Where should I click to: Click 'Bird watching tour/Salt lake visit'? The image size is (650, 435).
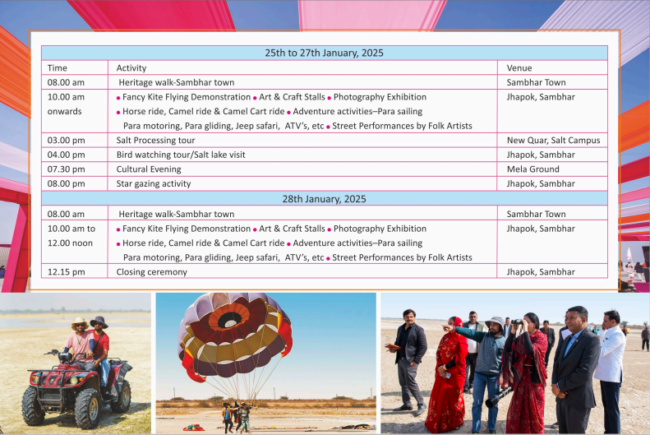pyautogui.click(x=181, y=155)
